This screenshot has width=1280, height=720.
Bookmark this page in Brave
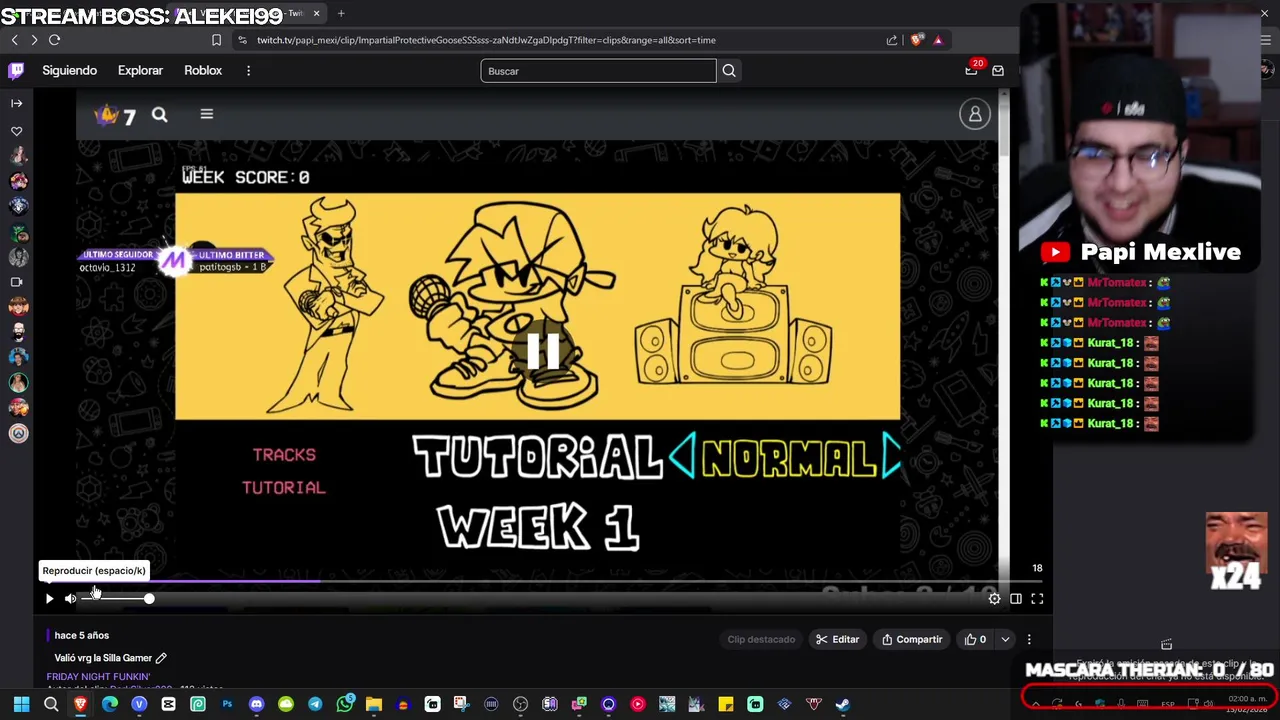(x=216, y=40)
